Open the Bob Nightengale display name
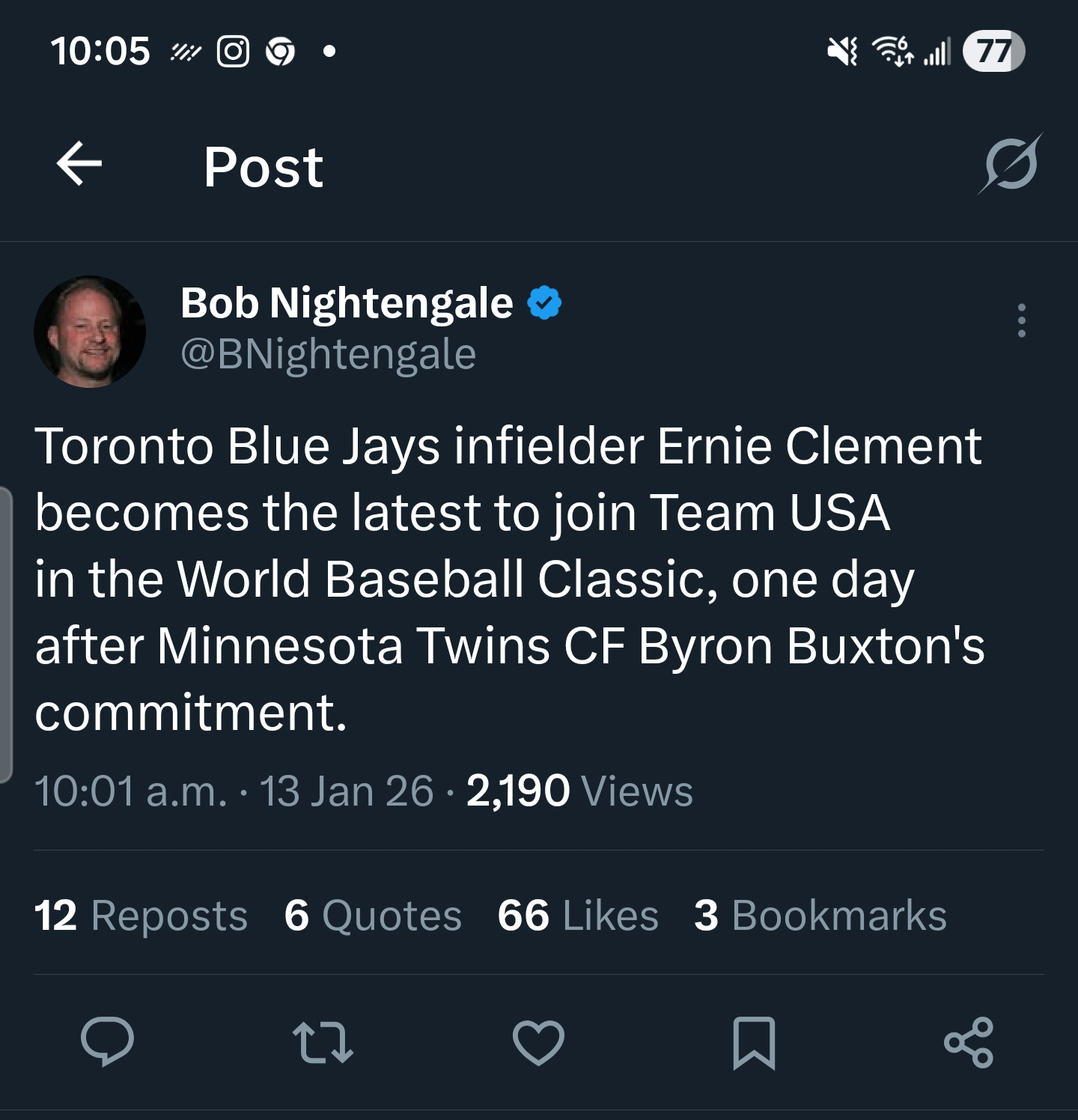This screenshot has height=1120, width=1078. point(347,303)
